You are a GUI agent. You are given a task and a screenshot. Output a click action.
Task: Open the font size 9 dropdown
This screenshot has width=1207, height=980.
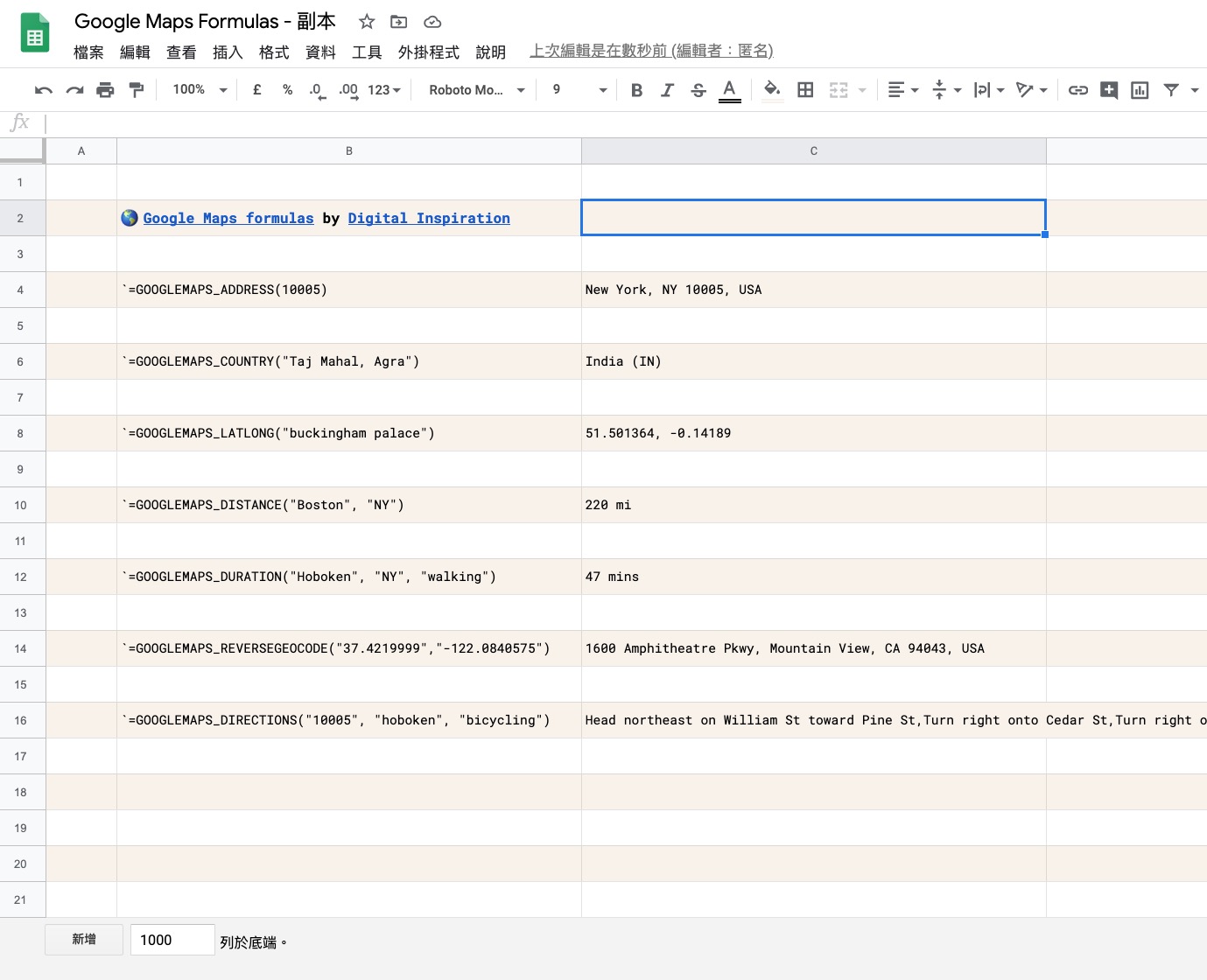[x=579, y=90]
